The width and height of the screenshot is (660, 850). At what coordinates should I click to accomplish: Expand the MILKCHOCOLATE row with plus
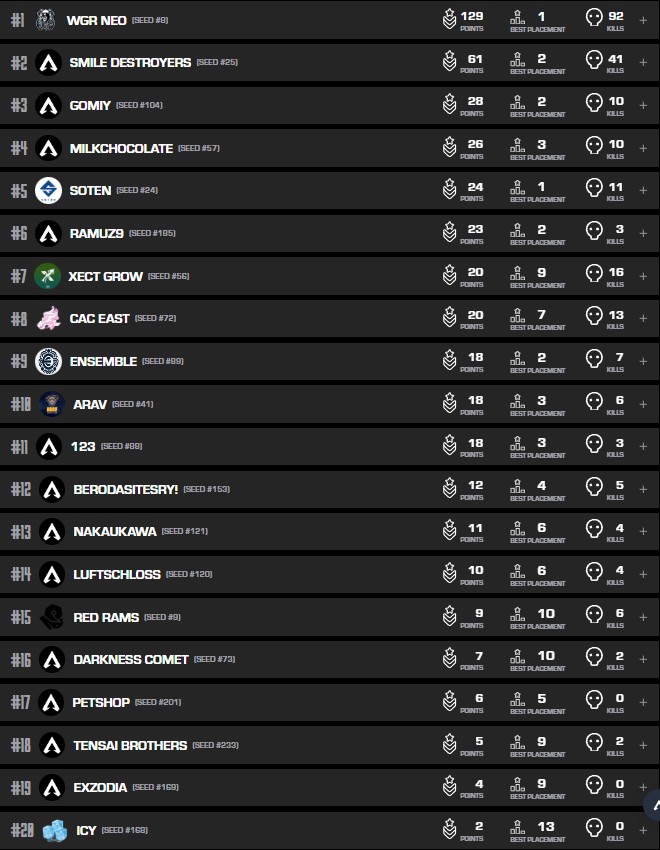pos(643,148)
